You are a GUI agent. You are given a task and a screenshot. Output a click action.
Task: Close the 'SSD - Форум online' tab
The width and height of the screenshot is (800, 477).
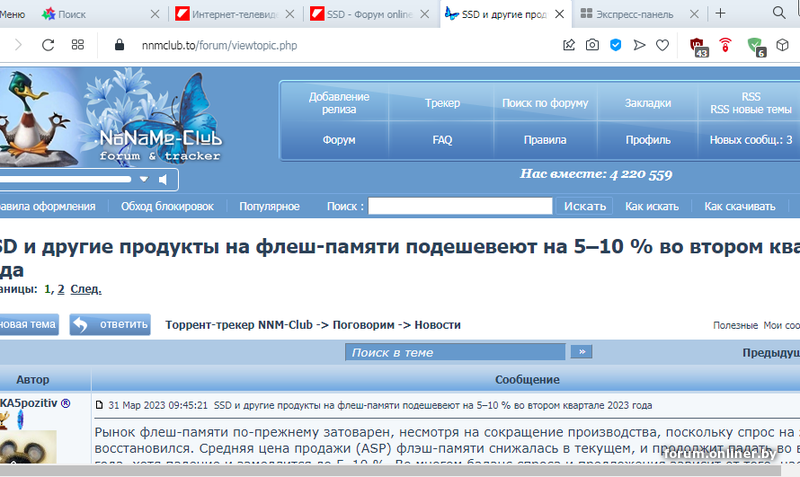(424, 14)
